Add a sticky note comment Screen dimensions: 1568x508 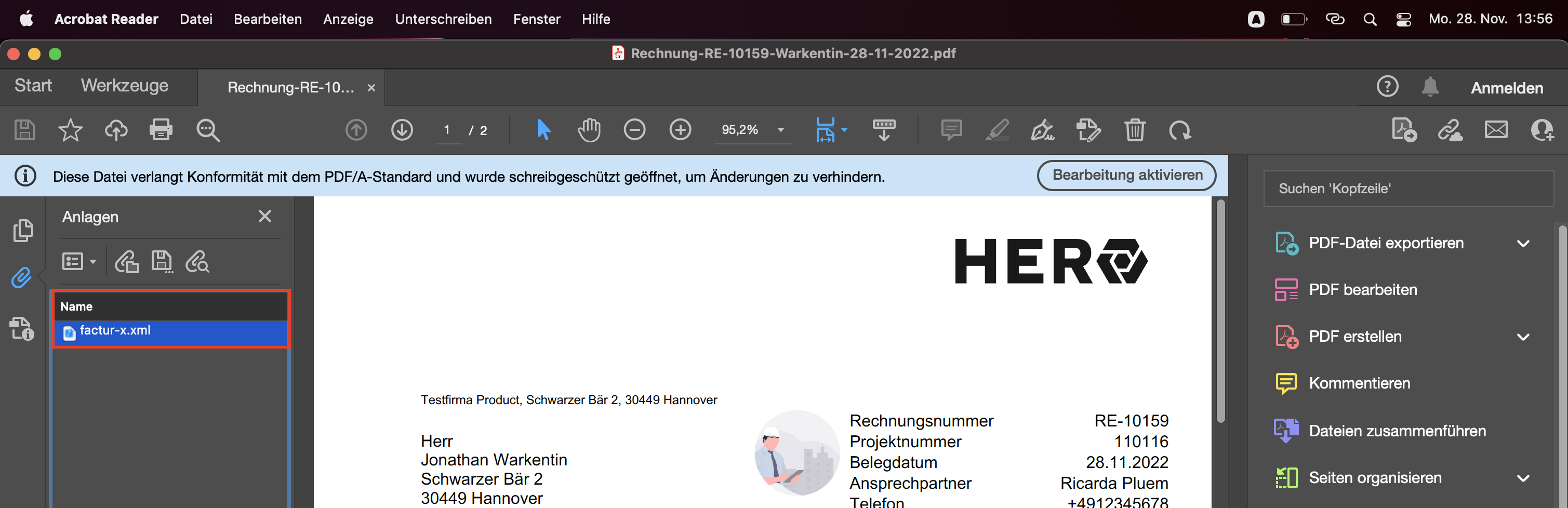tap(951, 130)
